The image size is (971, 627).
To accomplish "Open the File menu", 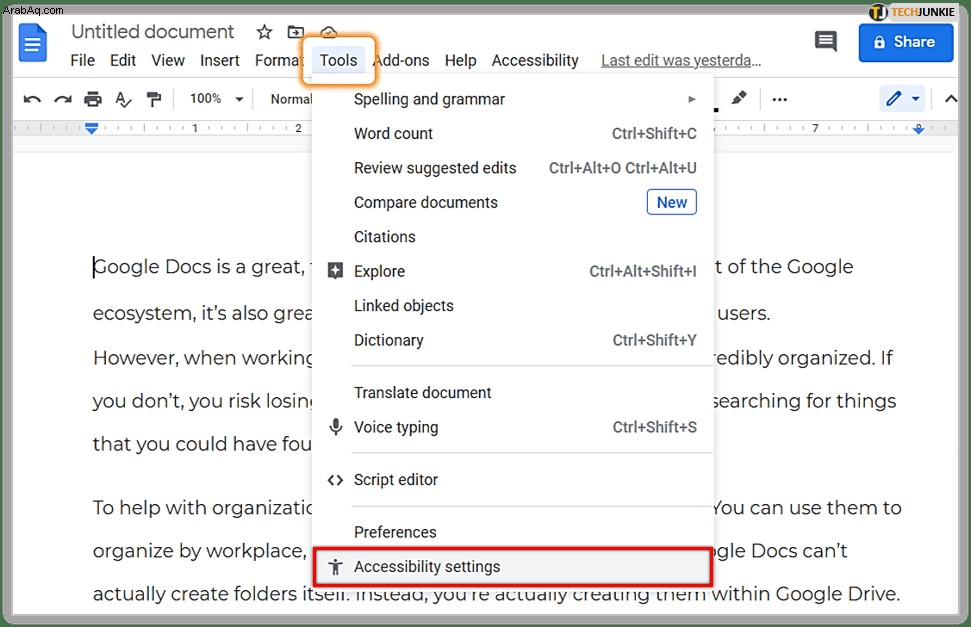I will point(82,61).
